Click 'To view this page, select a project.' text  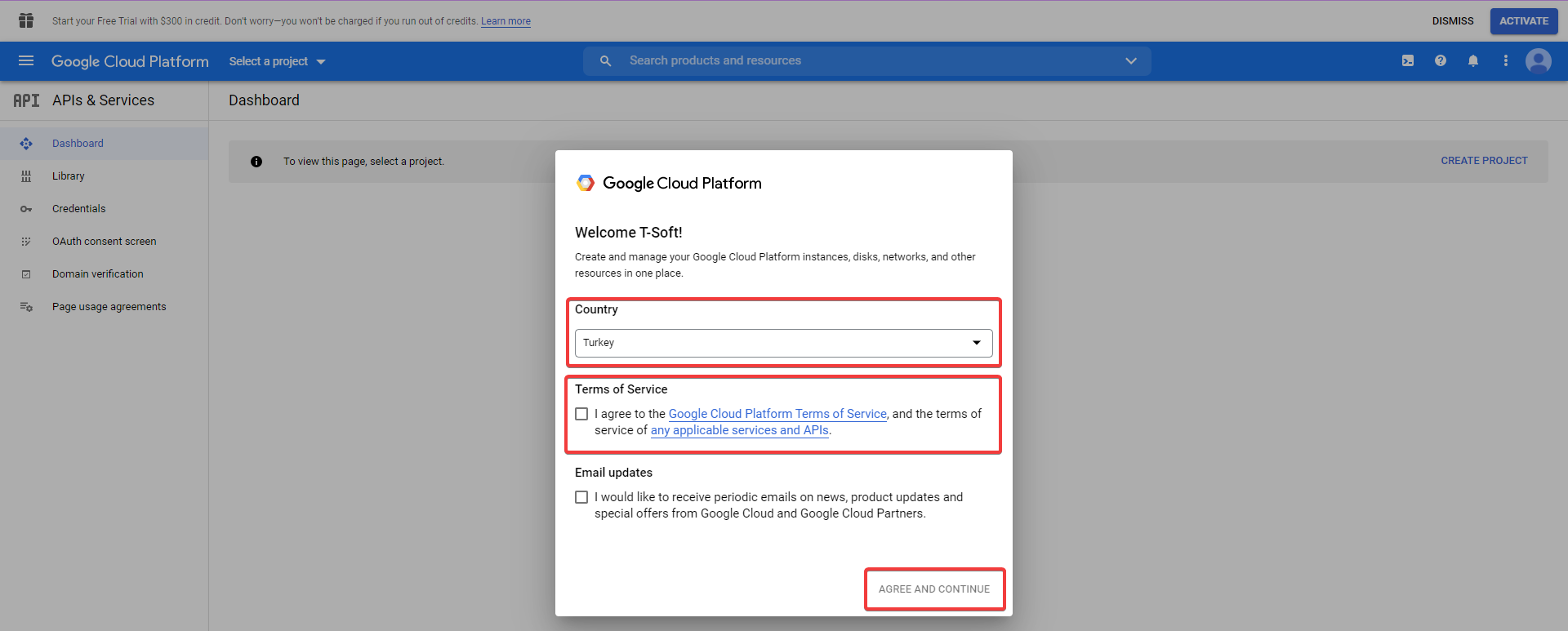tap(363, 162)
